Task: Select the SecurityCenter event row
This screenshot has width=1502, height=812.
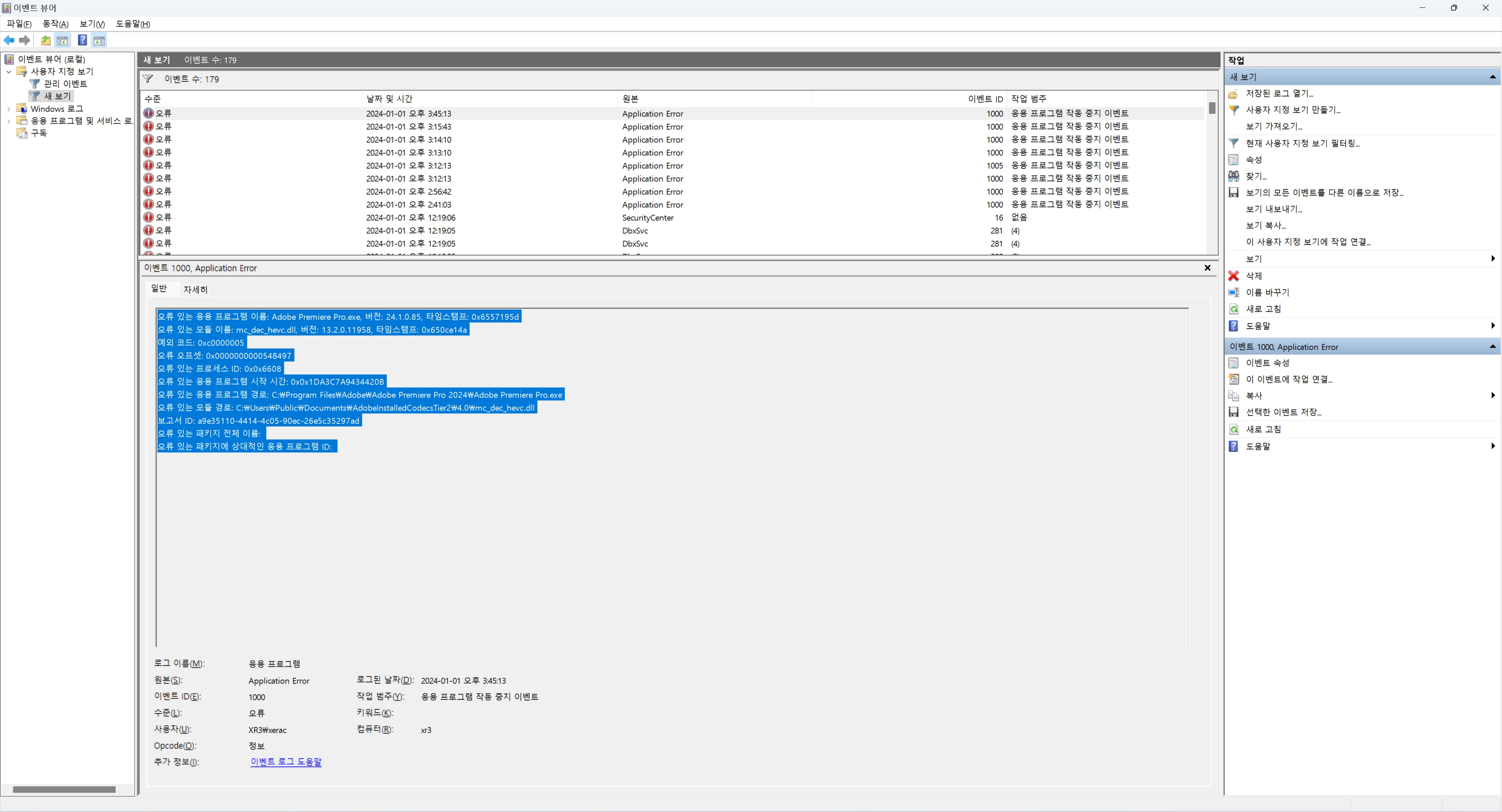Action: pyautogui.click(x=647, y=217)
